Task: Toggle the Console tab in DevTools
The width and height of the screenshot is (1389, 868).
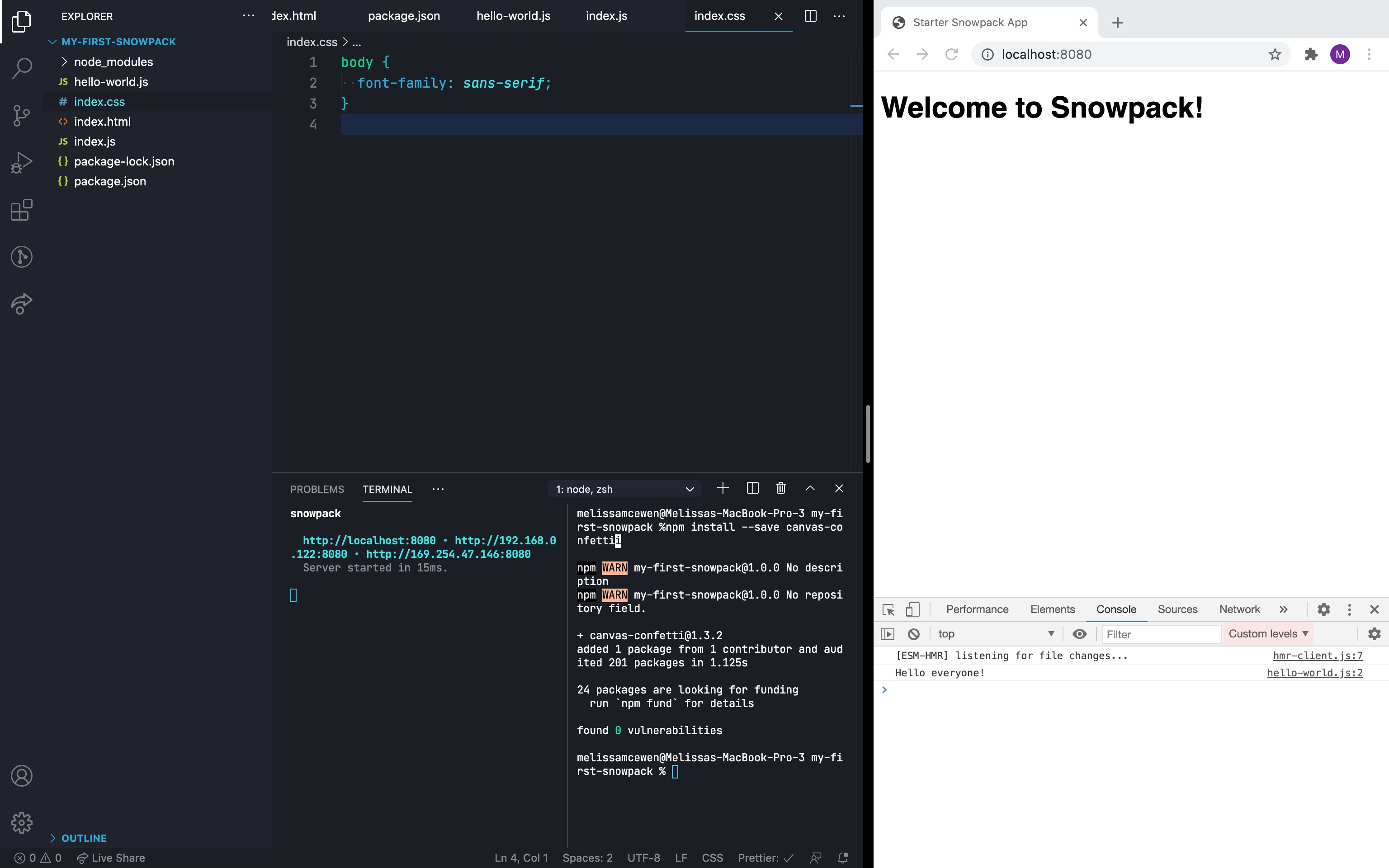Action: pos(1116,609)
